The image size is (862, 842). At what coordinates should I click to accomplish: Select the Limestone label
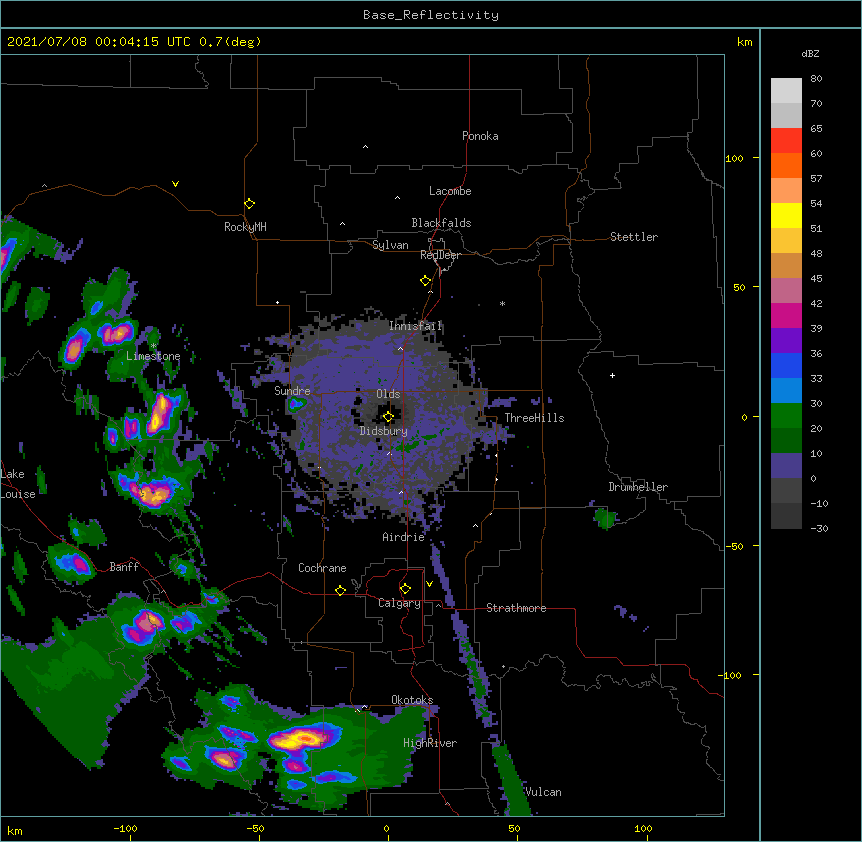coord(153,356)
